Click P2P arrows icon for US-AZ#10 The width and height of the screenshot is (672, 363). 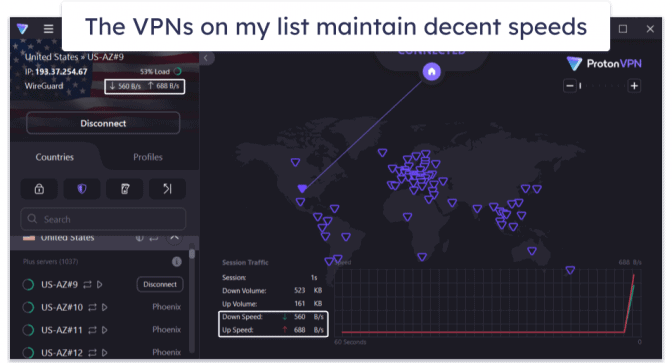pos(93,307)
